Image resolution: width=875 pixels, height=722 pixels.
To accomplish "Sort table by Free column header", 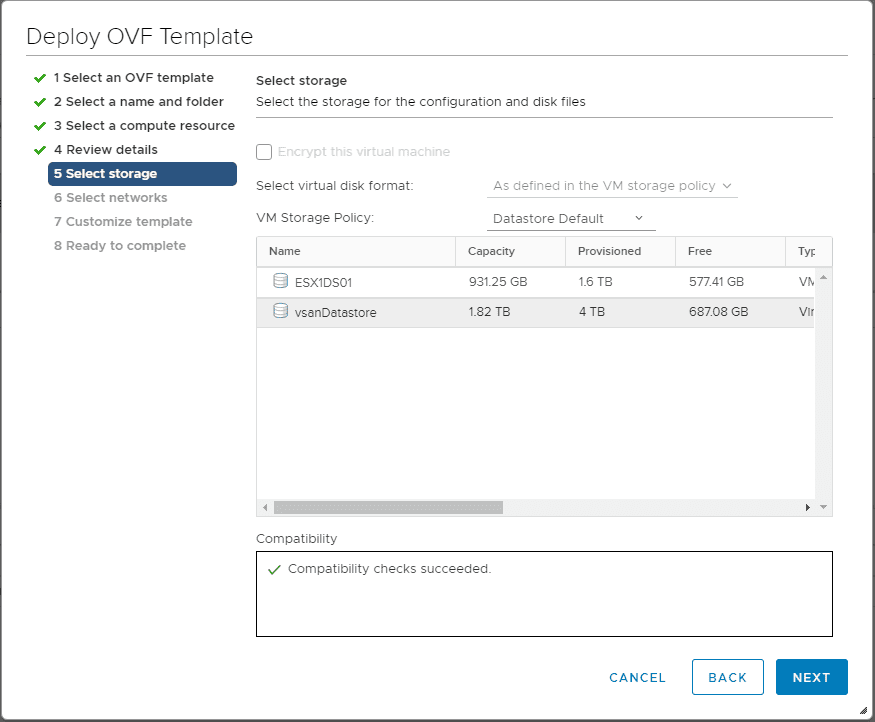I will click(700, 251).
